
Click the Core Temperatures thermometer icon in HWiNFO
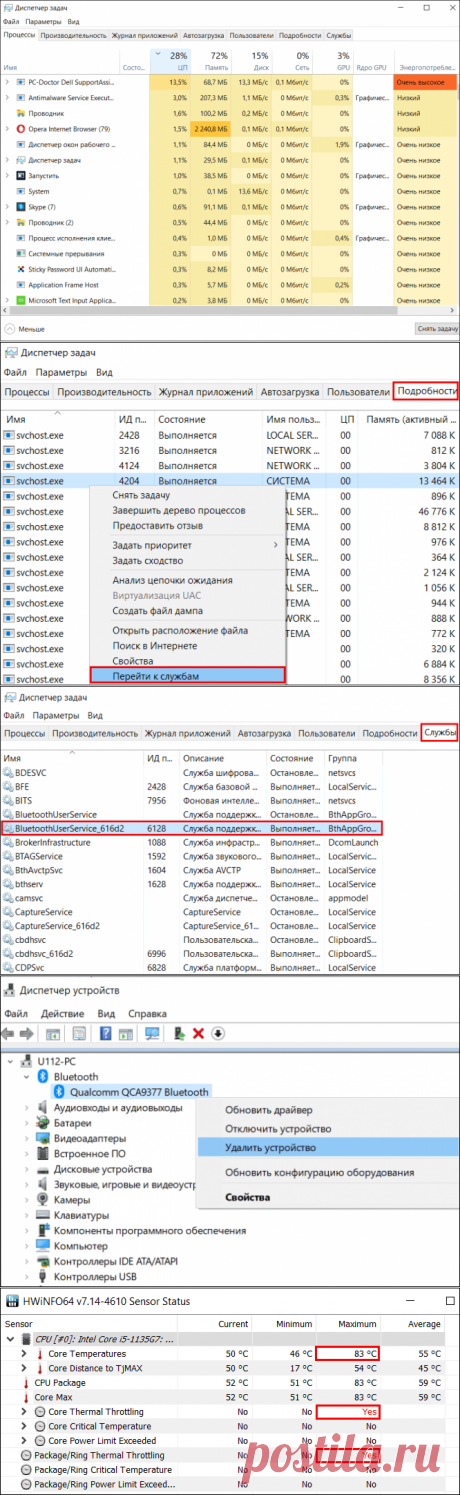click(x=41, y=1353)
